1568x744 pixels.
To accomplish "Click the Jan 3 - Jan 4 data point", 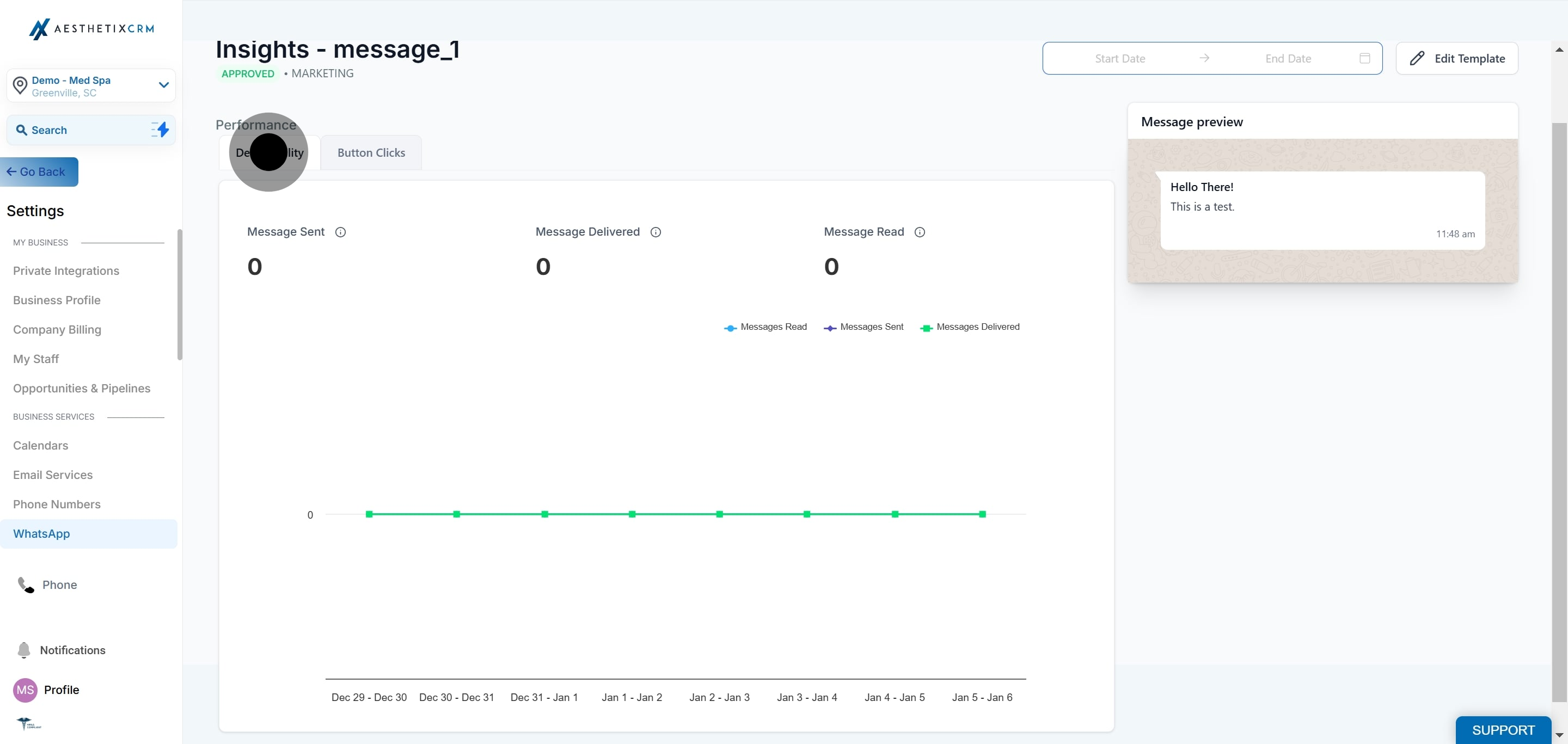I will pos(806,514).
